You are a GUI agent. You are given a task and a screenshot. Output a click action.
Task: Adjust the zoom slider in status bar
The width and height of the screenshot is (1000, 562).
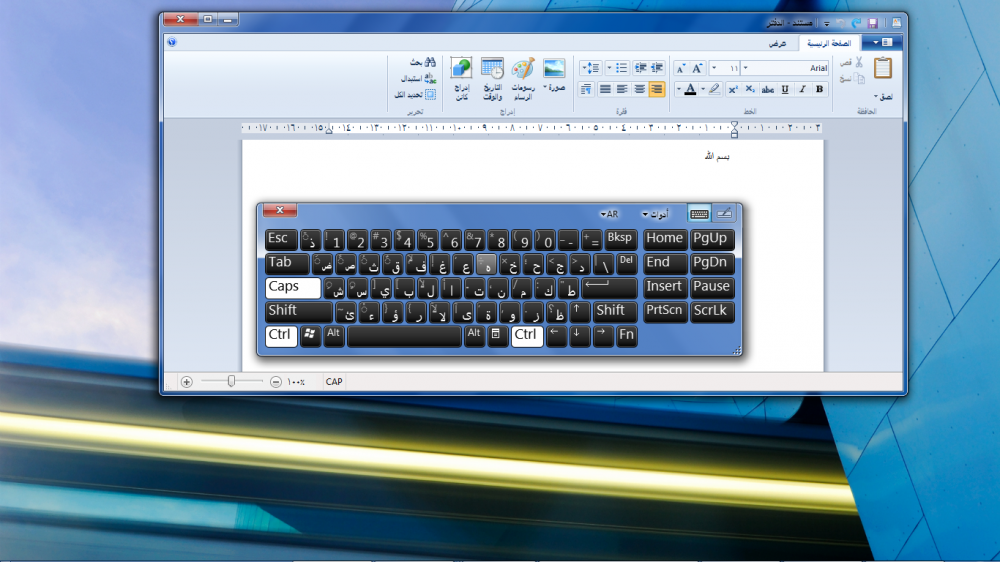click(x=231, y=381)
